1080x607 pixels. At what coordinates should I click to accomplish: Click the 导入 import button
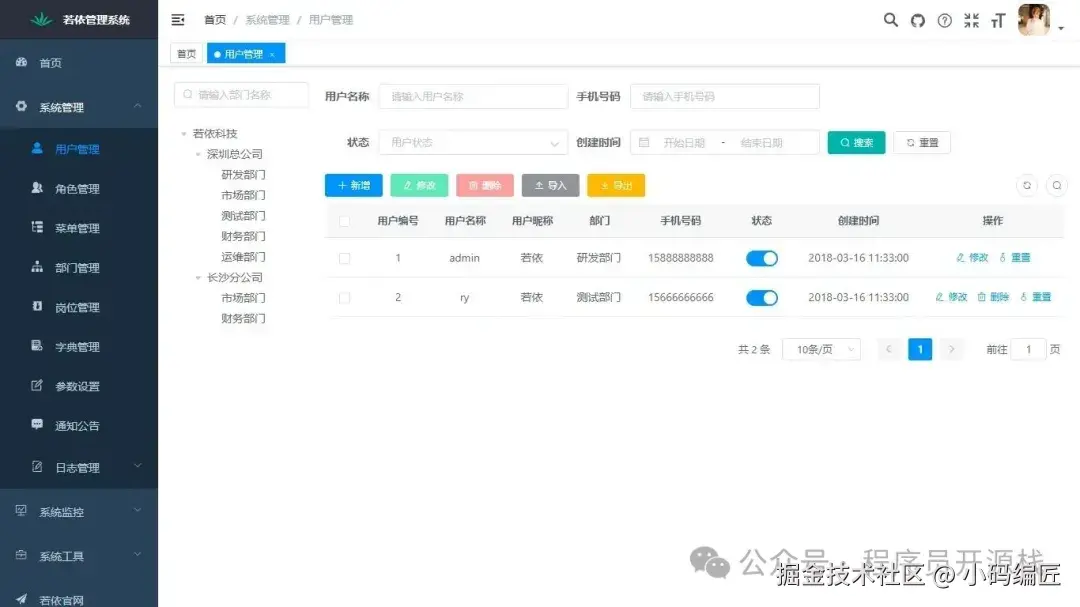pyautogui.click(x=550, y=185)
